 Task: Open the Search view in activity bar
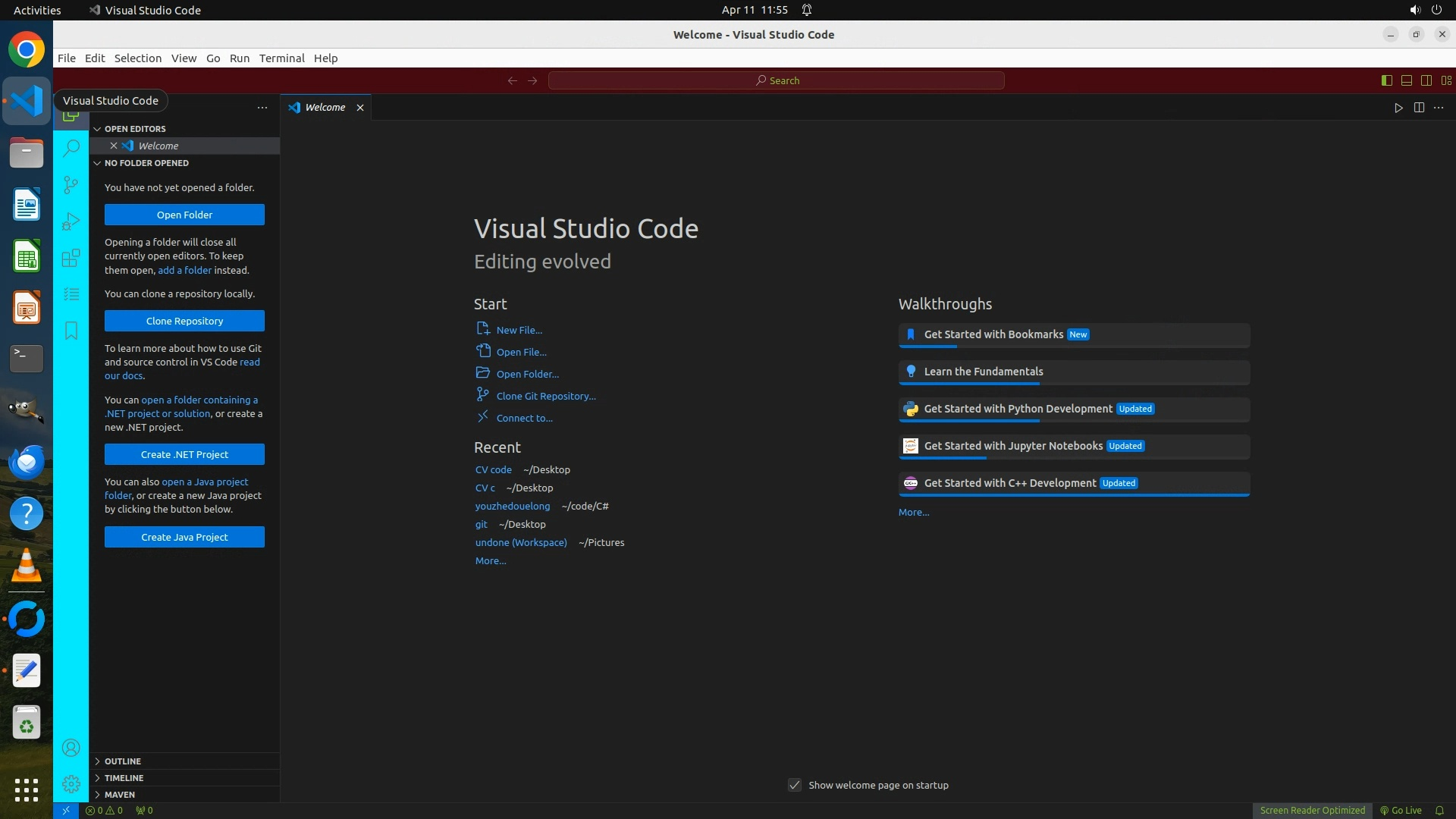pyautogui.click(x=71, y=148)
